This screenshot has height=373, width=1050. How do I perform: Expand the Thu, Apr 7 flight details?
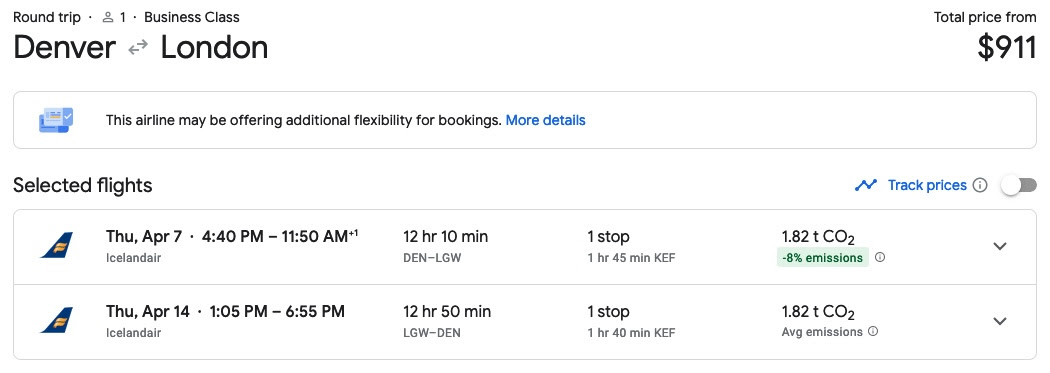point(1000,246)
